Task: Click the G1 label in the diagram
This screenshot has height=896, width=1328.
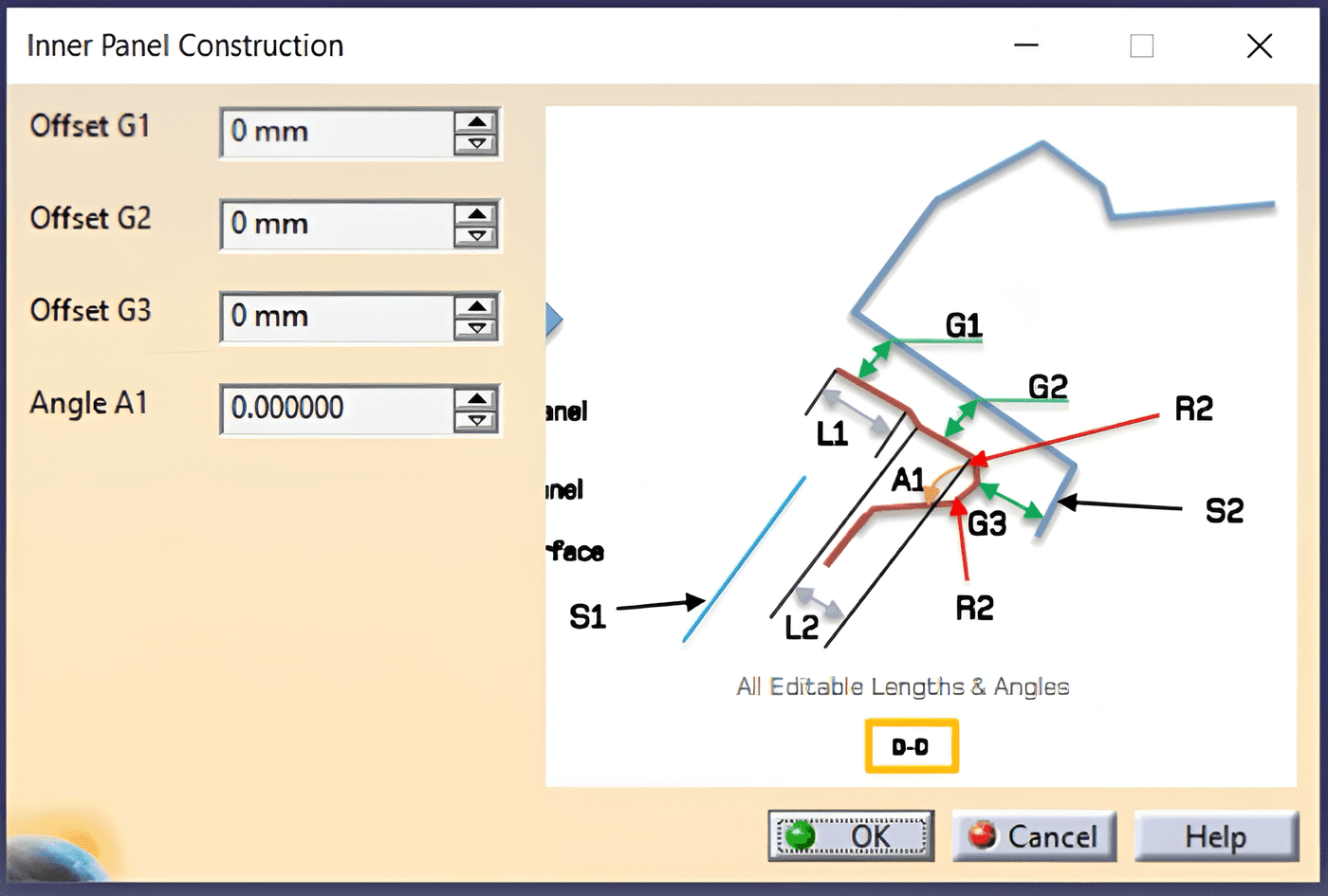Action: point(964,325)
